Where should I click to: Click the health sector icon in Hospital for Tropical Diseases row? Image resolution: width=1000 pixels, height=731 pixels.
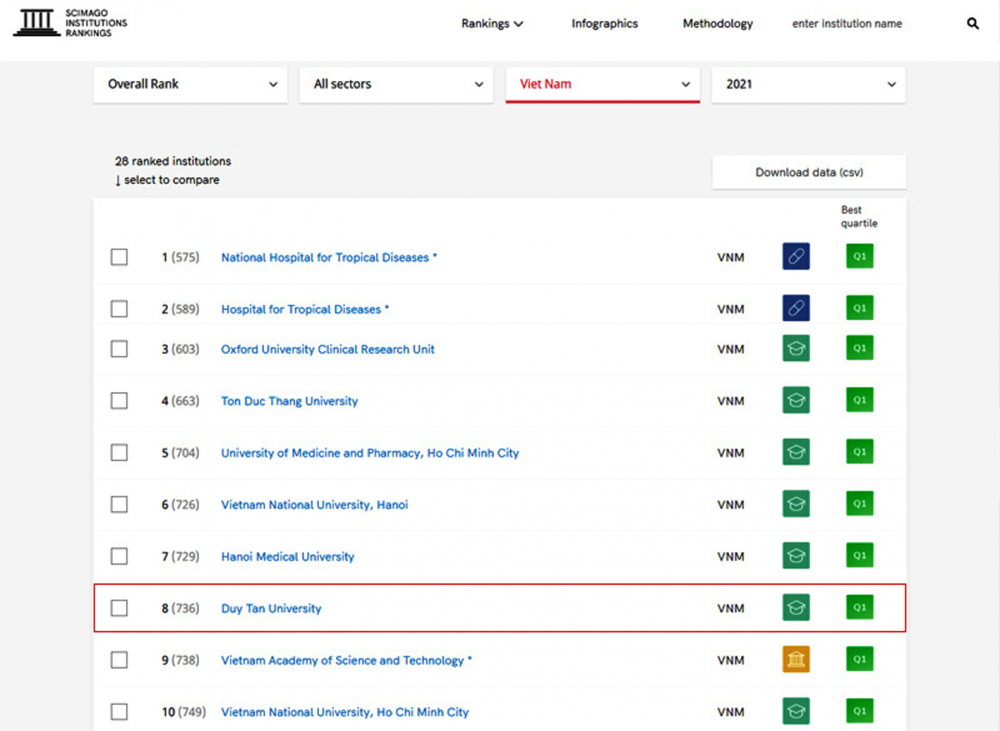pos(796,308)
